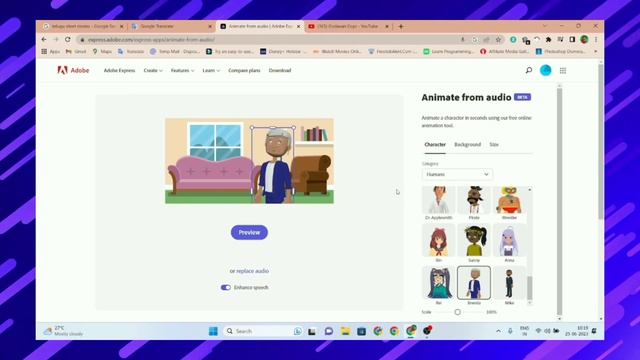The height and width of the screenshot is (360, 640).
Task: Click the address bar URL field
Action: [x=269, y=40]
